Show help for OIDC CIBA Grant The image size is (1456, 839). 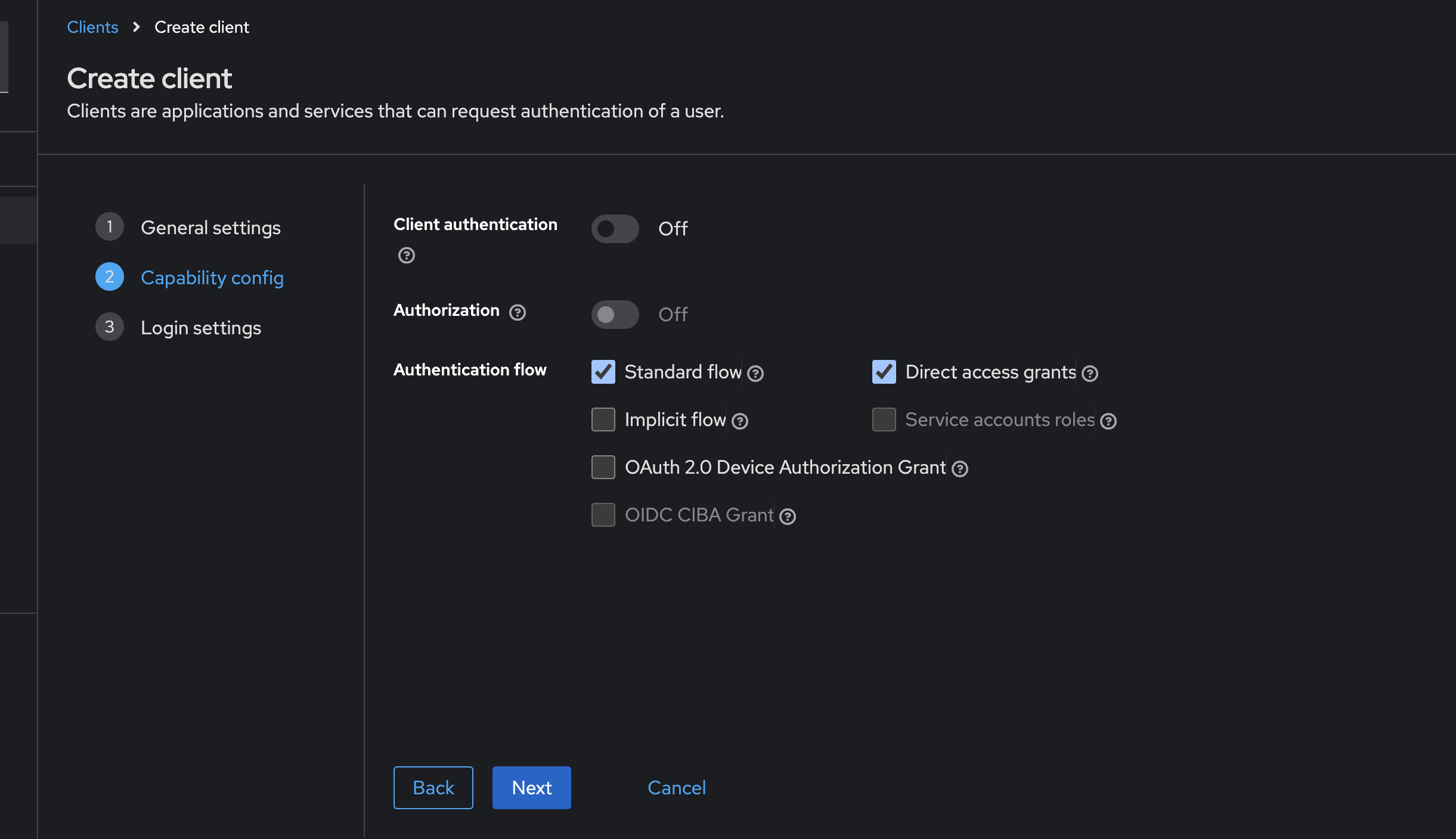point(788,517)
